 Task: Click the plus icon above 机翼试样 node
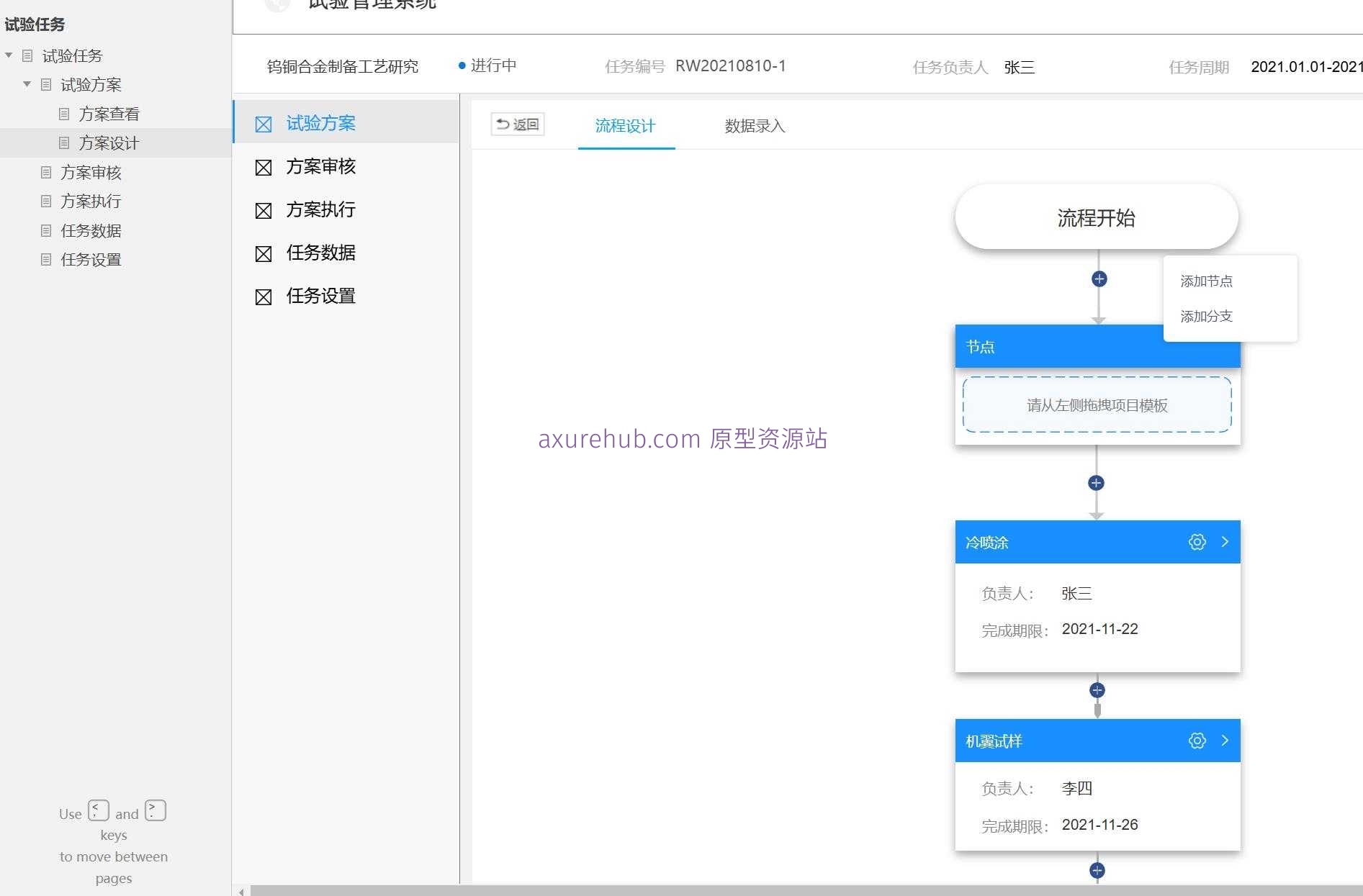1097,690
